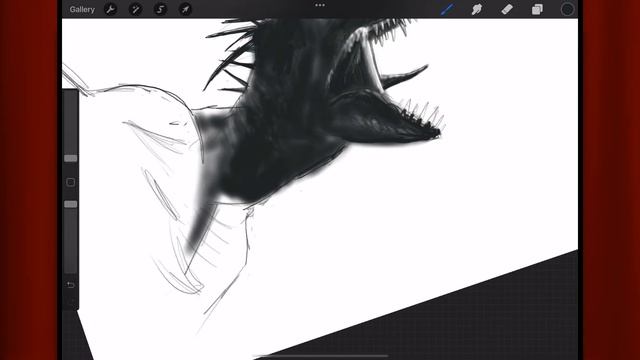Undo last stroke with sidebar arrow
Viewport: 640px width, 360px height.
pos(71,284)
